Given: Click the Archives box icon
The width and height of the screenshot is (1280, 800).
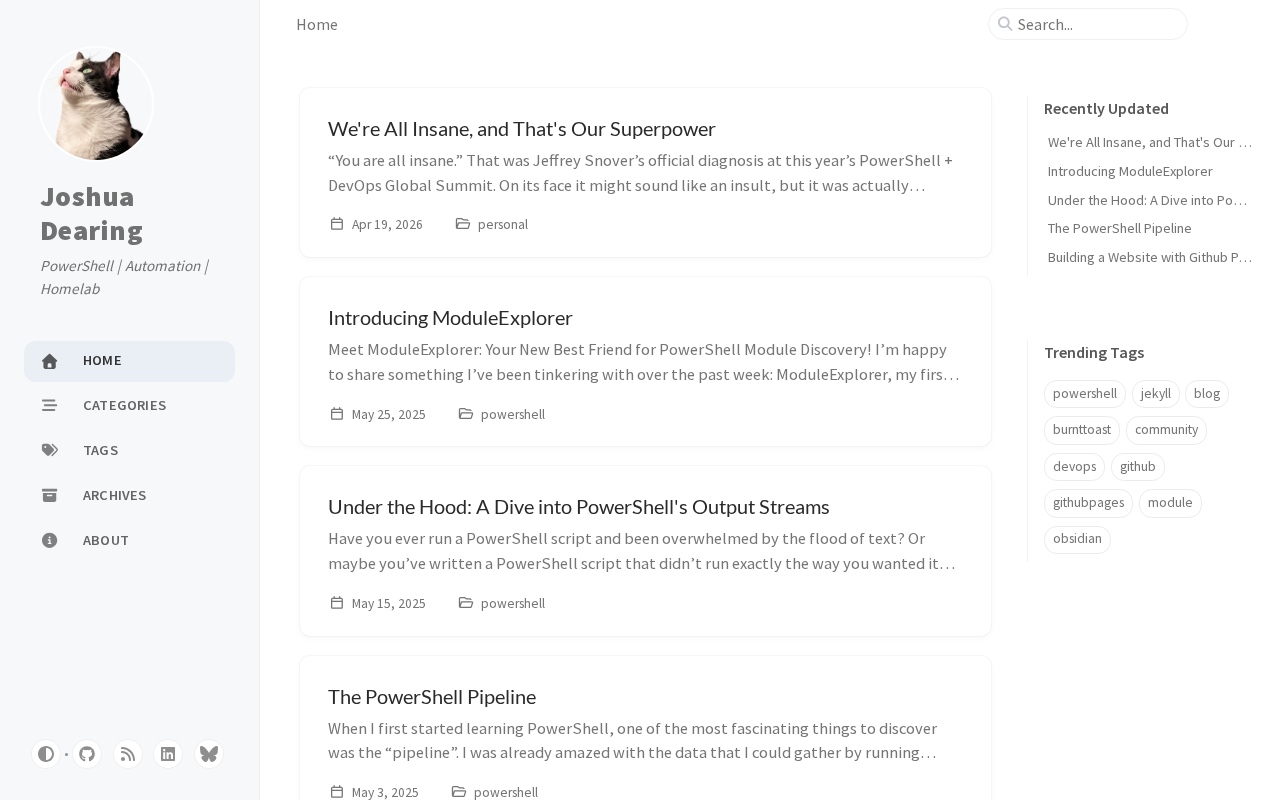Looking at the screenshot, I should point(50,495).
